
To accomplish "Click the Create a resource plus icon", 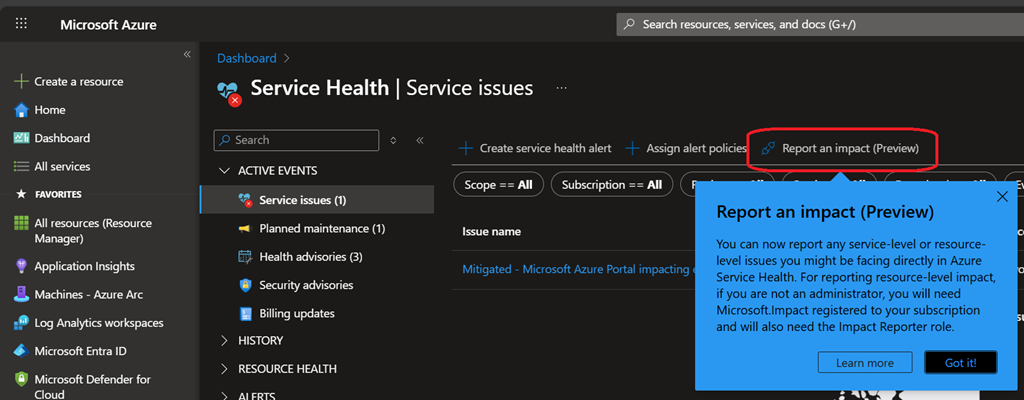I will pos(21,82).
